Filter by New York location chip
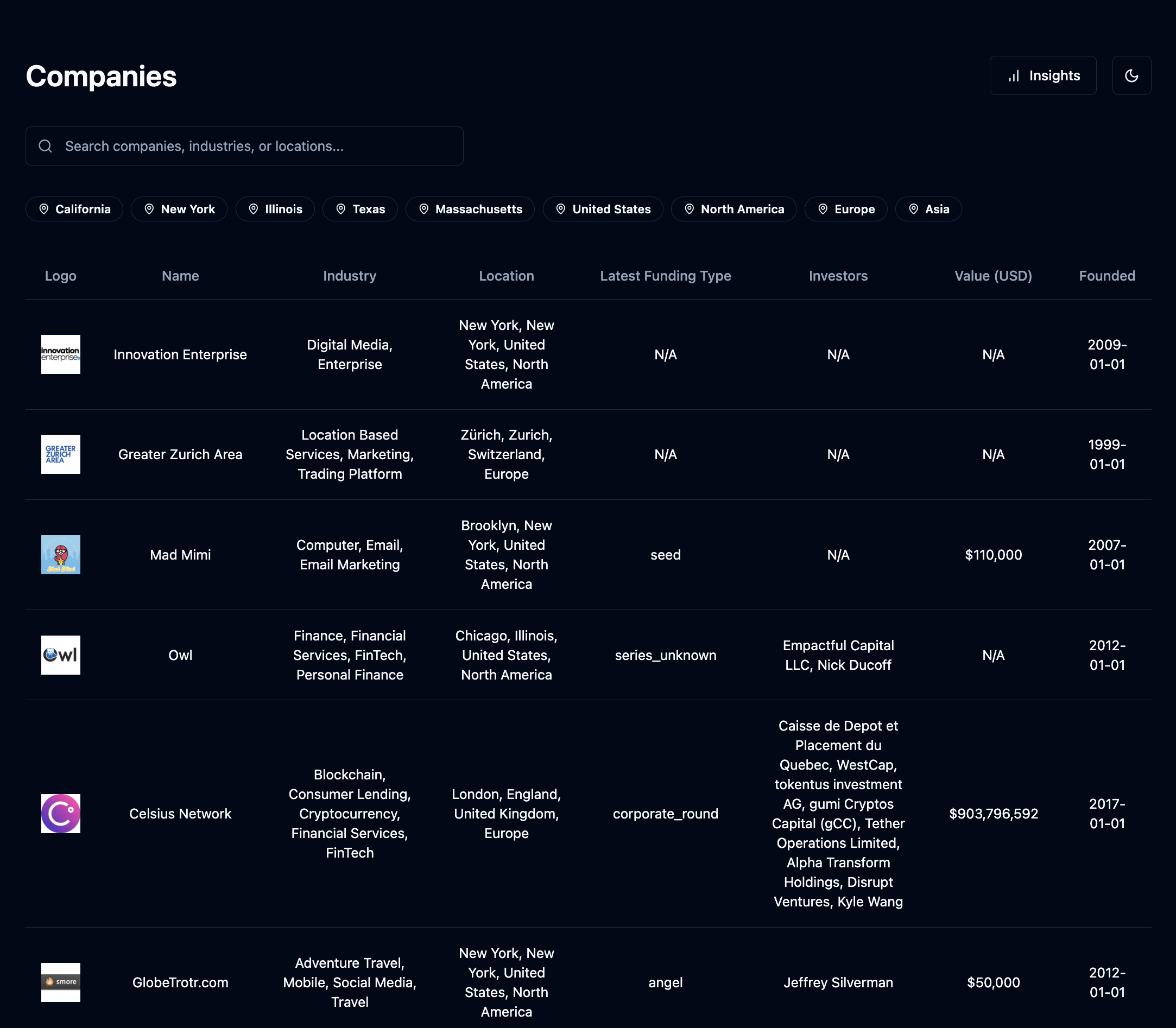 pyautogui.click(x=179, y=210)
